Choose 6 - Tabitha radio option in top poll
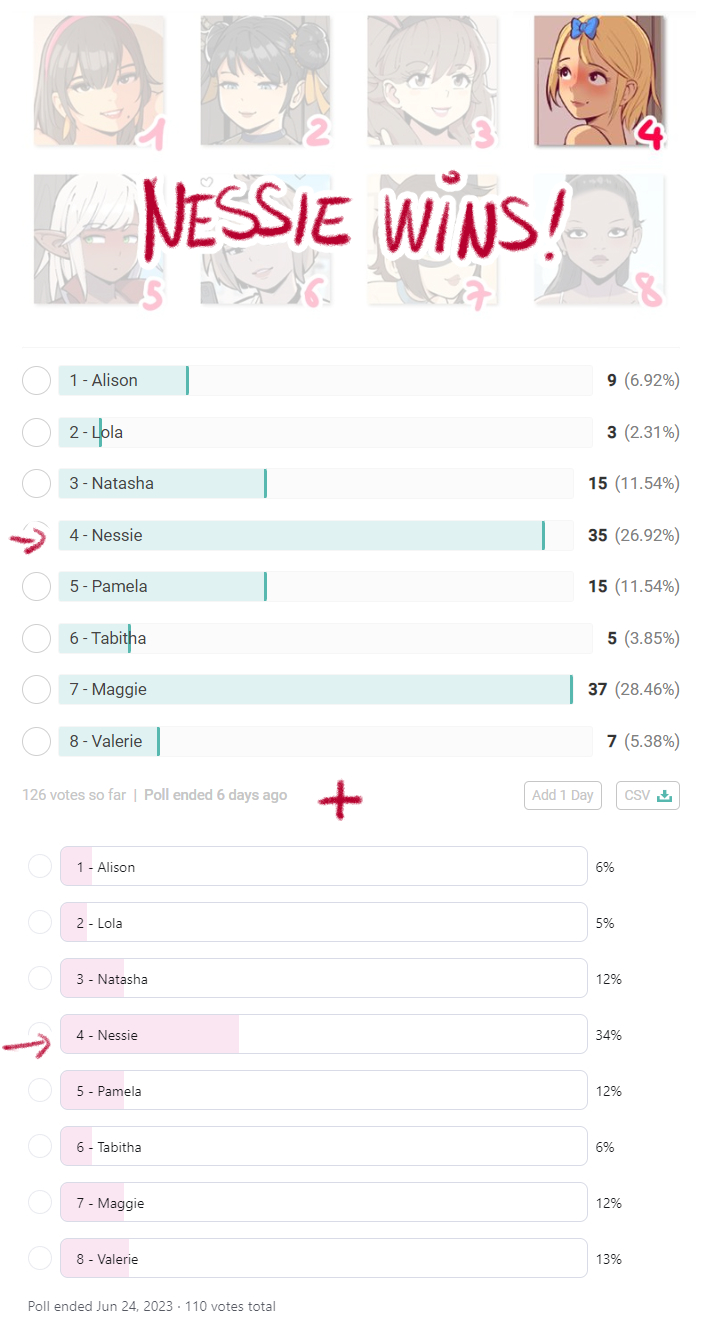706x1335 pixels. 36,638
